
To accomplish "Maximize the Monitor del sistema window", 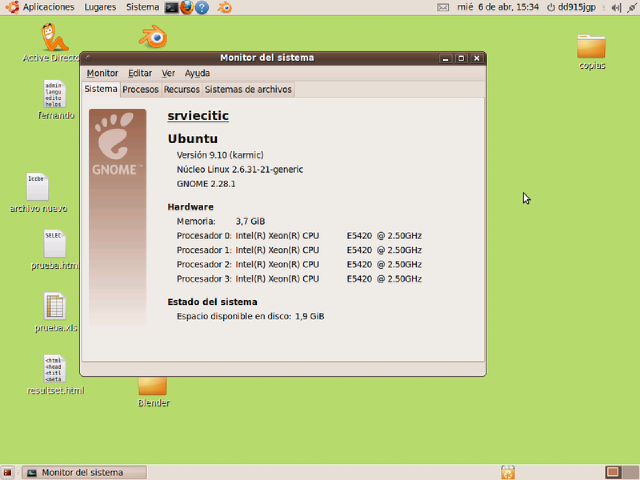I will (x=461, y=58).
